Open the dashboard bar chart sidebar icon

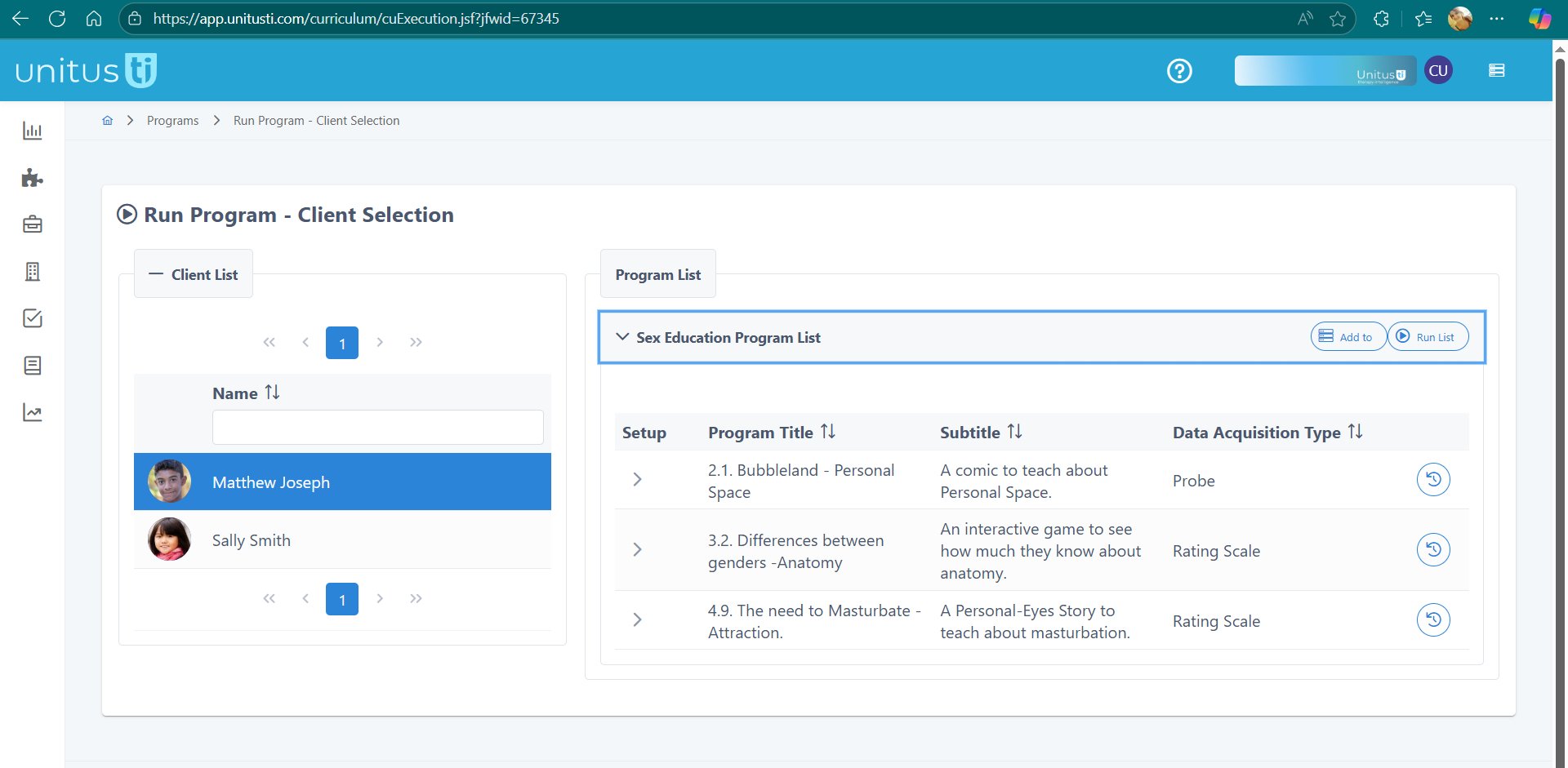click(x=33, y=131)
